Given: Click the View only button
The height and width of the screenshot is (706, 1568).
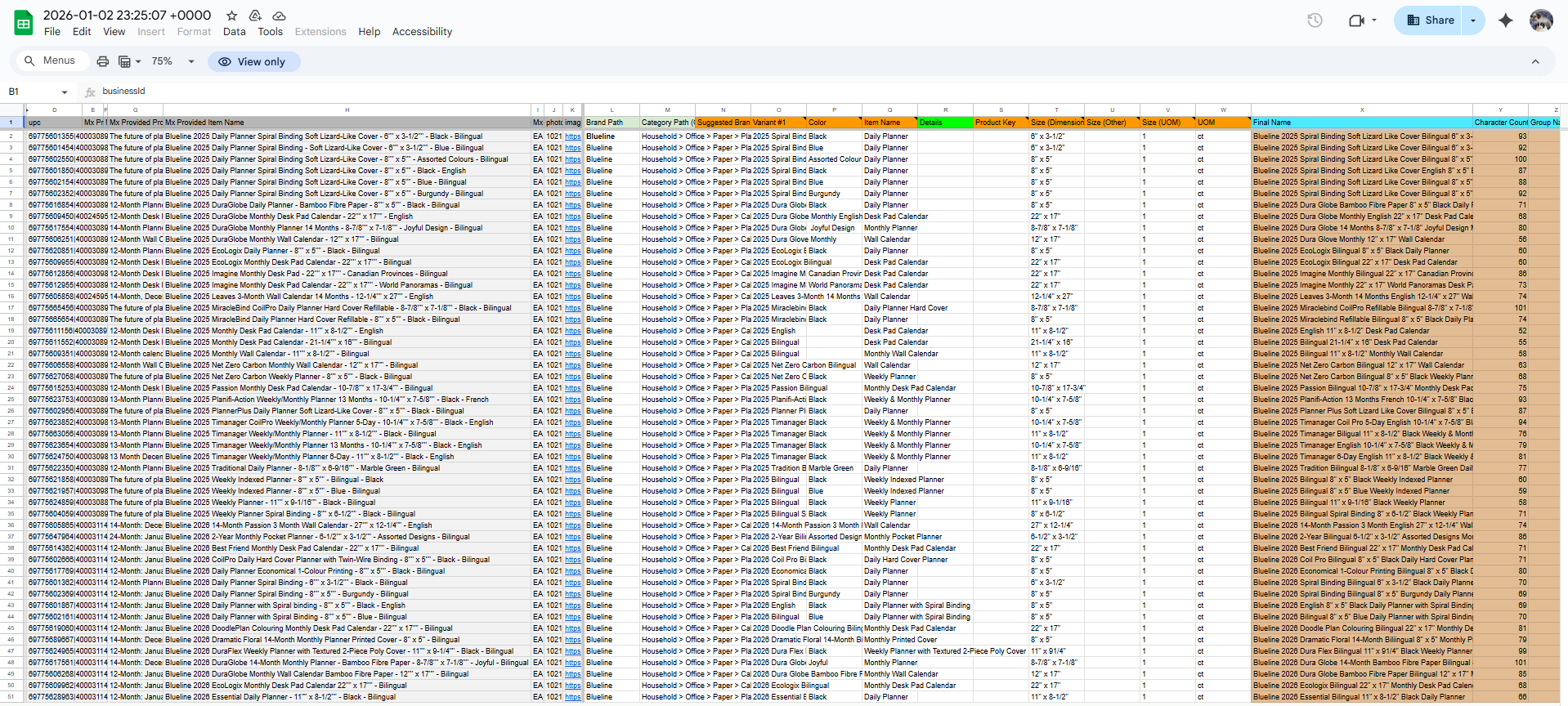Looking at the screenshot, I should (x=253, y=61).
